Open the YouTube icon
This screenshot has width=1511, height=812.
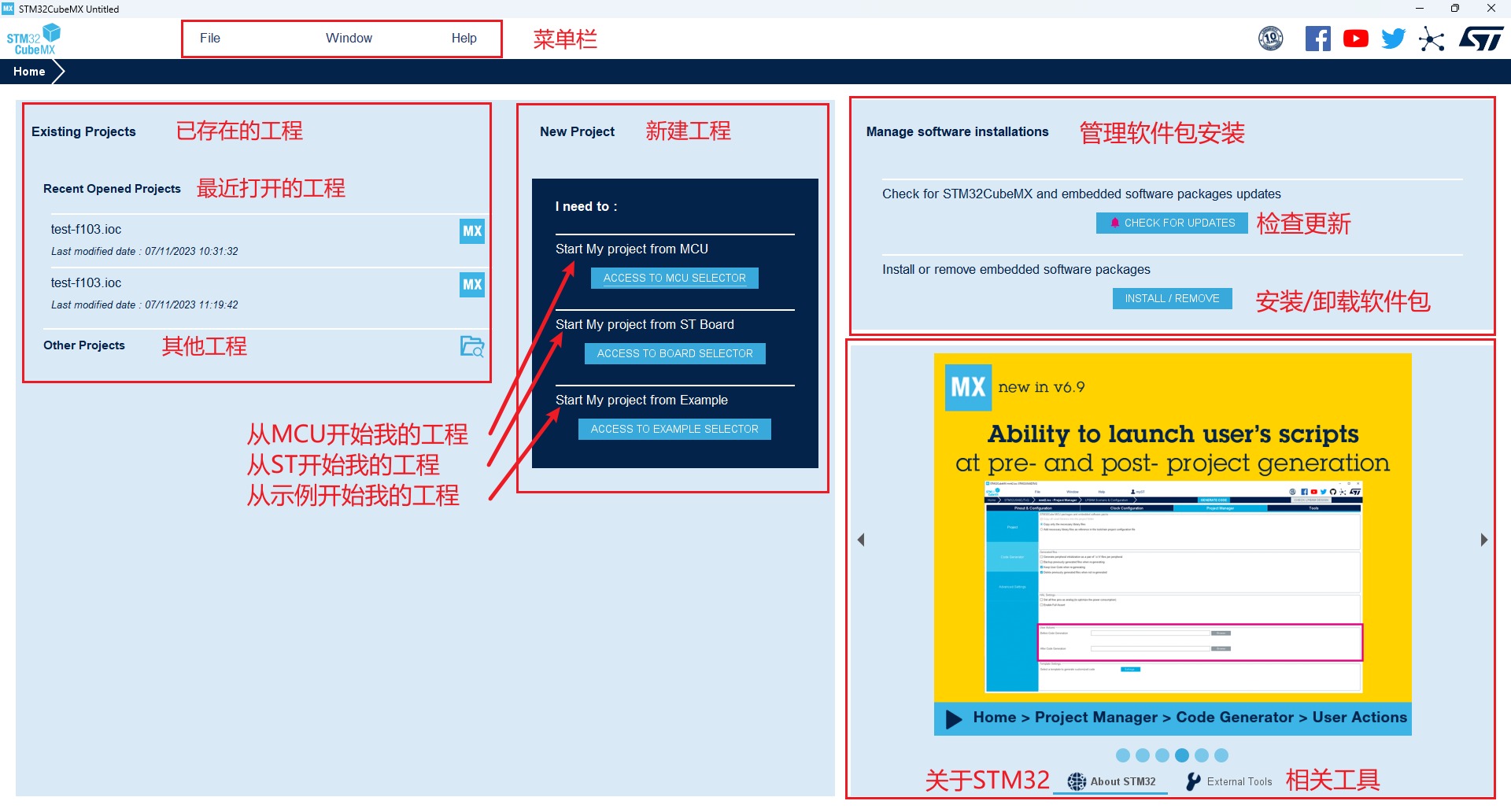coord(1356,39)
